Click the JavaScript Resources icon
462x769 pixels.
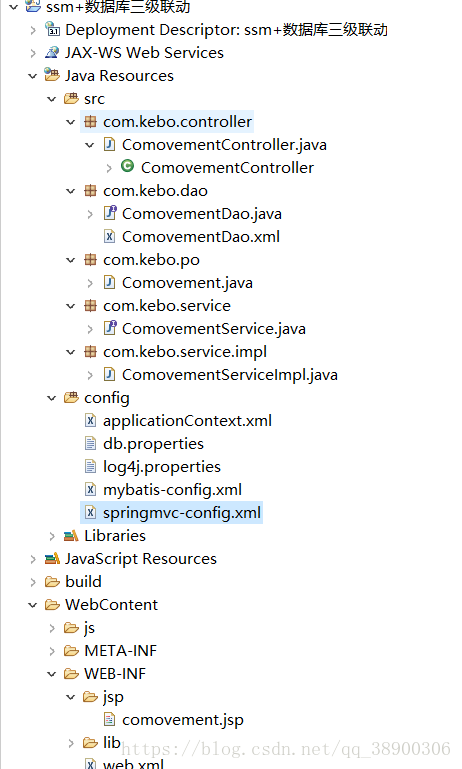point(52,559)
